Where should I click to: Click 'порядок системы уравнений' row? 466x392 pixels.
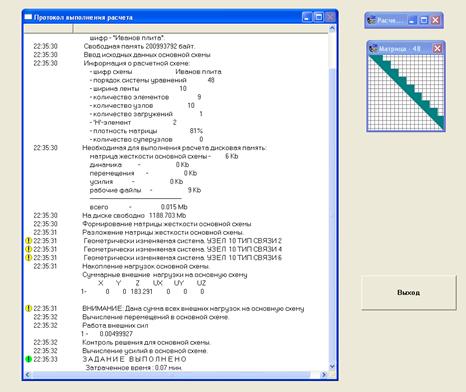tap(152, 80)
